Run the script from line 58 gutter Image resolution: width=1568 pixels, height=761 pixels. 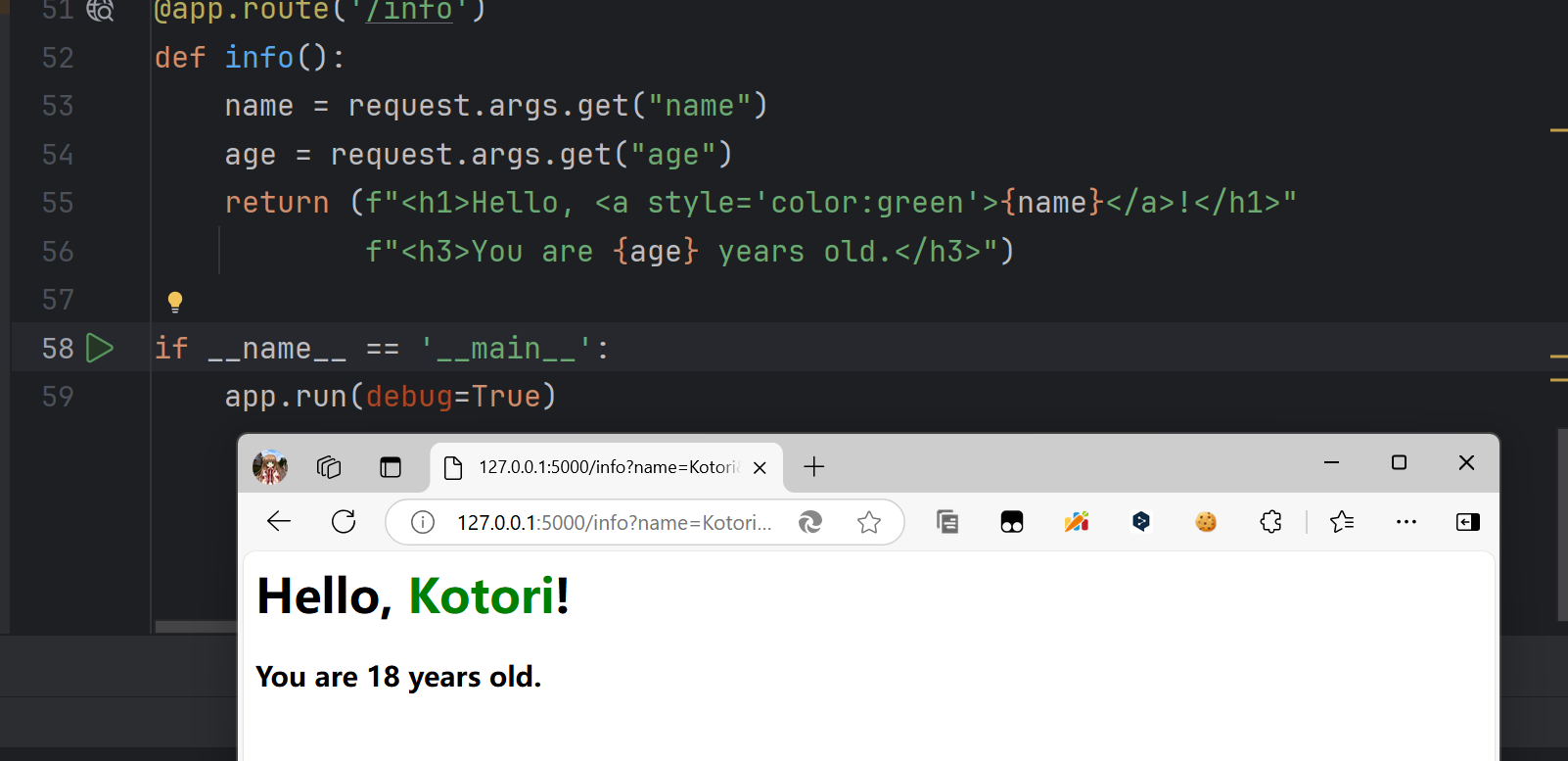(100, 348)
